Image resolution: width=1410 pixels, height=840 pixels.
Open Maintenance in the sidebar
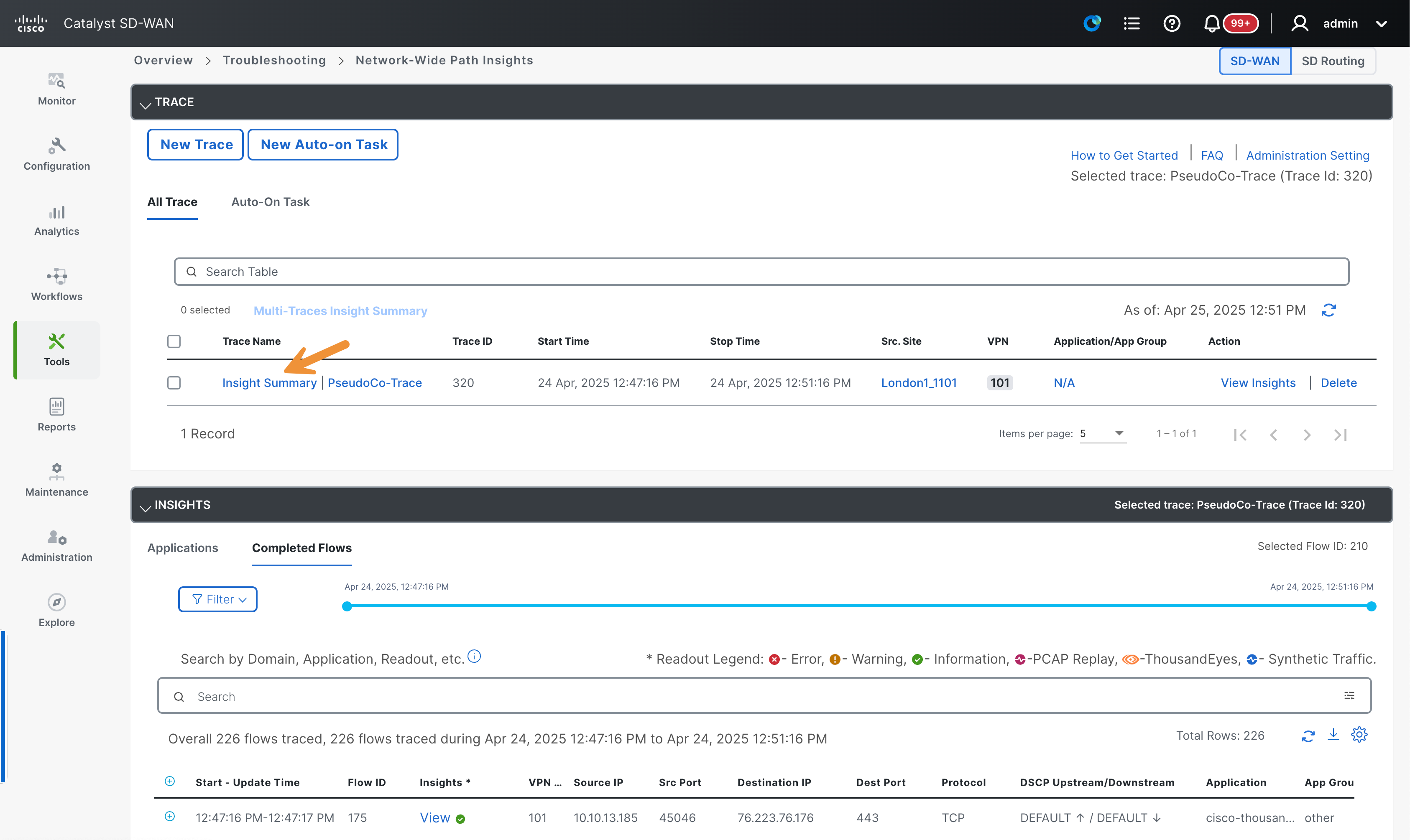coord(56,480)
